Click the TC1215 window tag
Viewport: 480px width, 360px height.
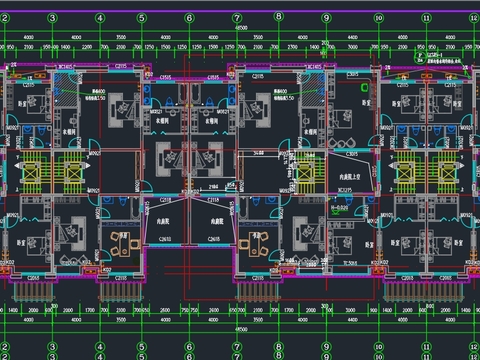(345, 190)
